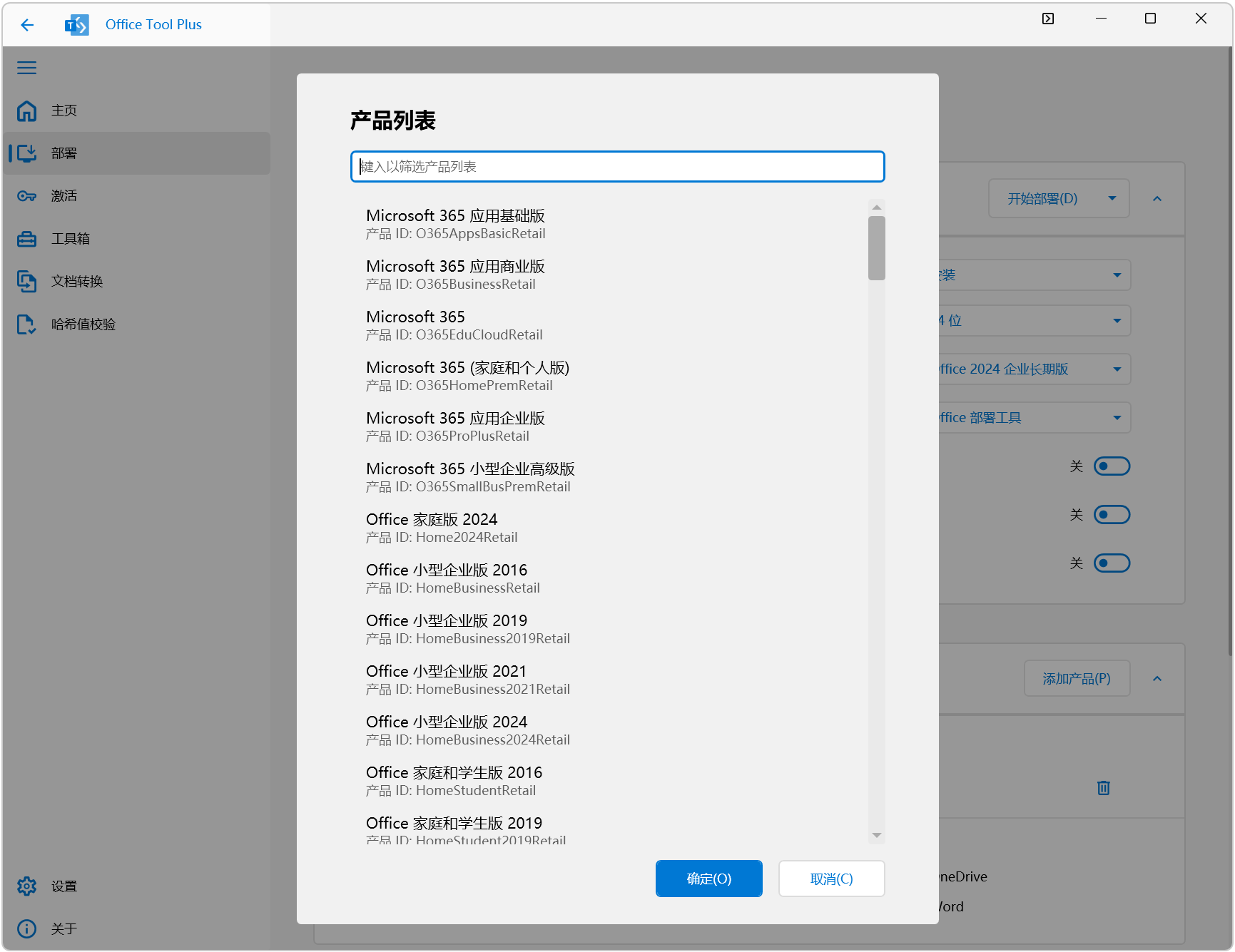Click the product list scrollbar thumb
This screenshot has width=1235, height=952.
point(877,248)
